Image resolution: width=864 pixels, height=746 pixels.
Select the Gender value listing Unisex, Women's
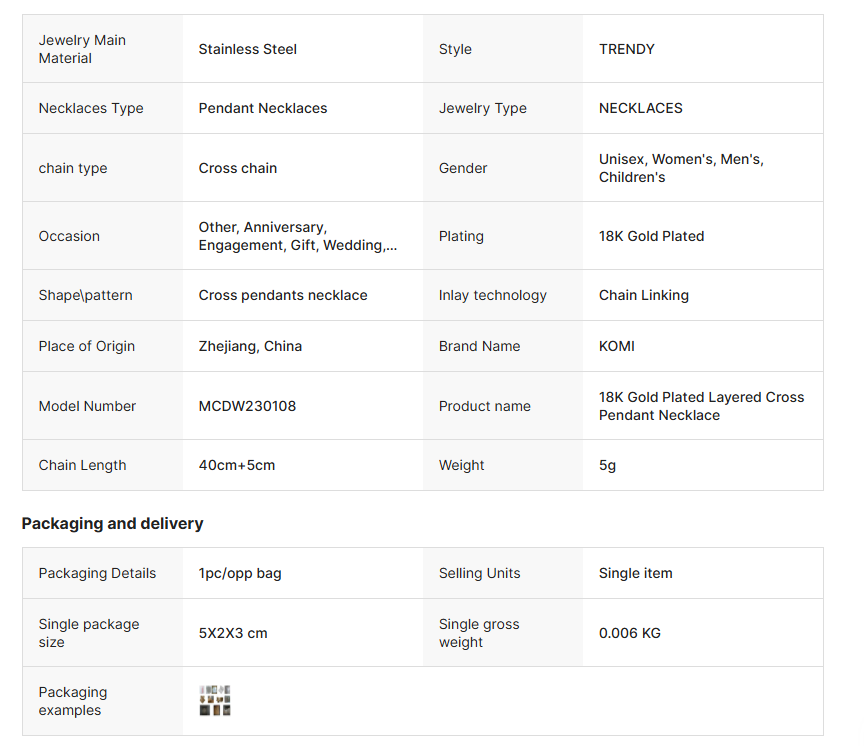tap(681, 168)
